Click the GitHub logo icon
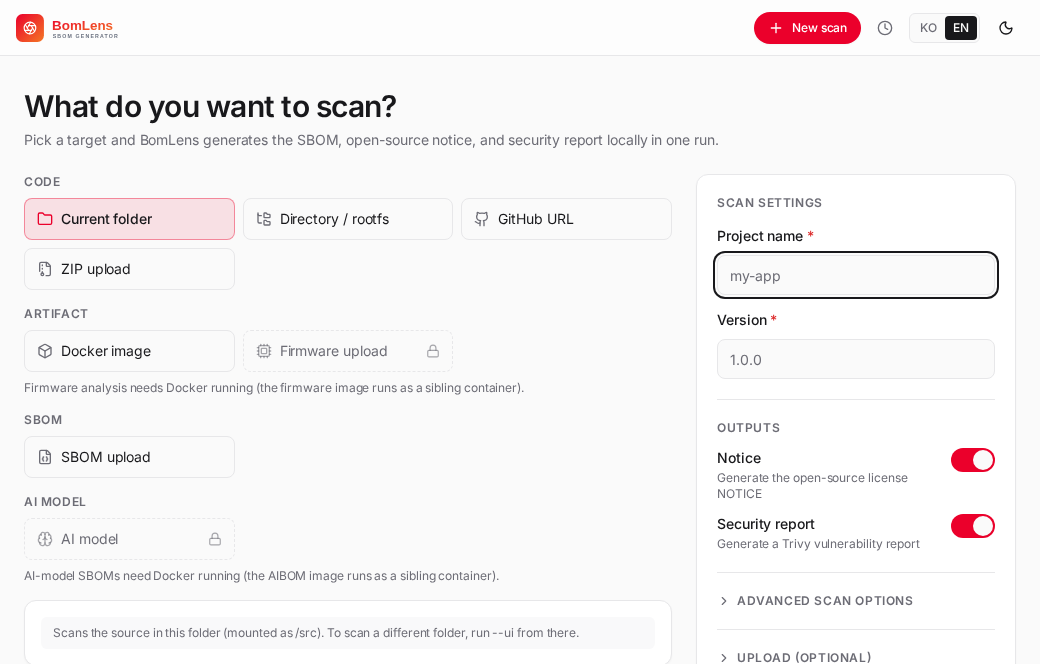This screenshot has height=664, width=1040. tap(482, 219)
